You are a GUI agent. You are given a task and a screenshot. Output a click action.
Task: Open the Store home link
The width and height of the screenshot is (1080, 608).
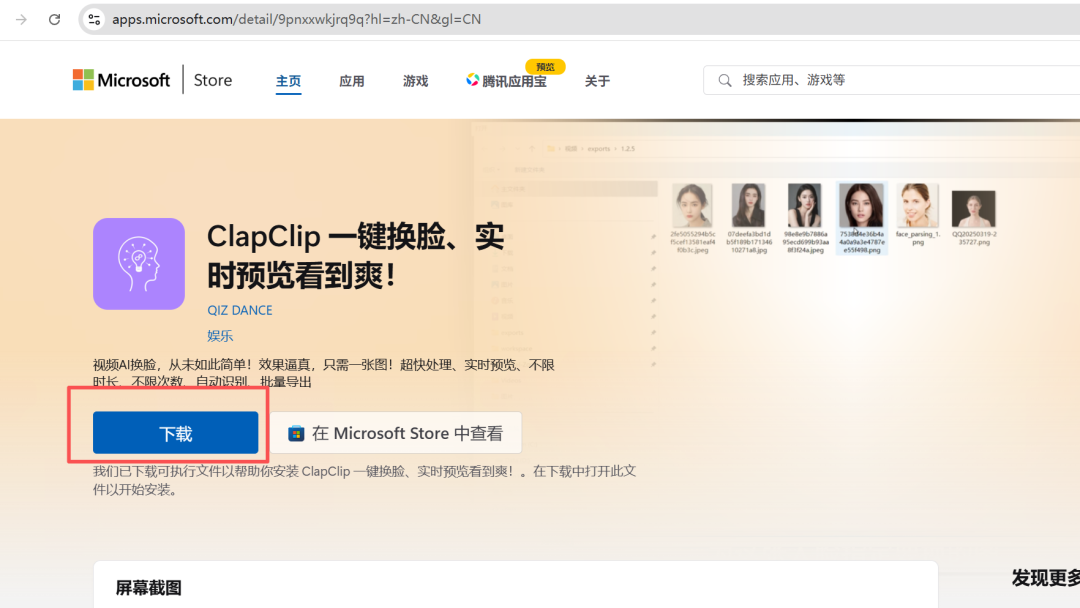(x=213, y=80)
